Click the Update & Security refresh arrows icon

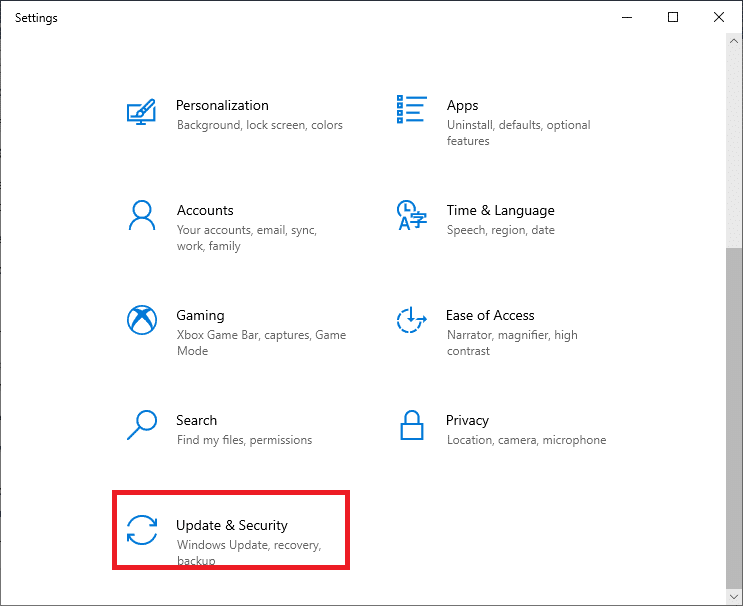pos(141,530)
